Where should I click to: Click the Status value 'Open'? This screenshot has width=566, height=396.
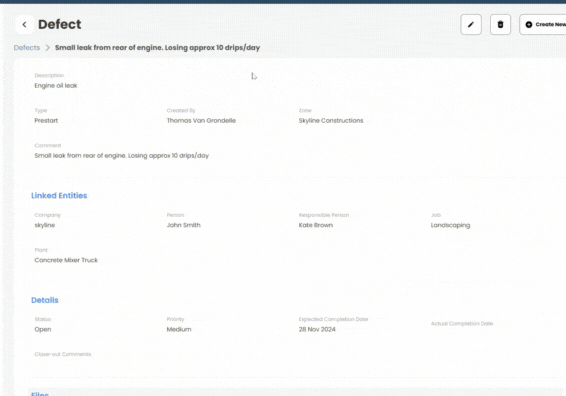[43, 329]
